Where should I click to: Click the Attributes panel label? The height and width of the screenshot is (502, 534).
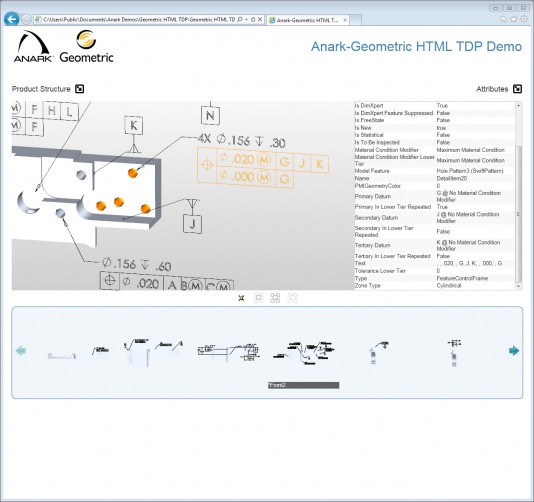tap(492, 89)
